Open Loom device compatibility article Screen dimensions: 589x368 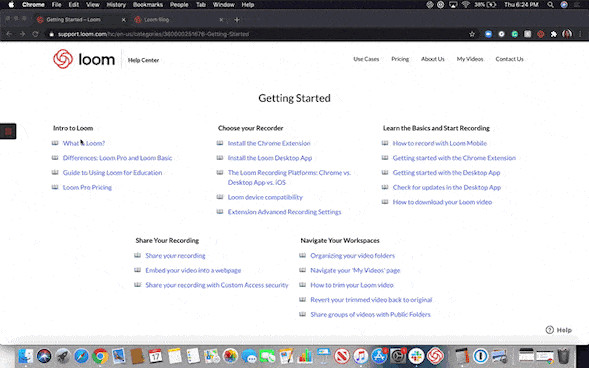pyautogui.click(x=265, y=197)
